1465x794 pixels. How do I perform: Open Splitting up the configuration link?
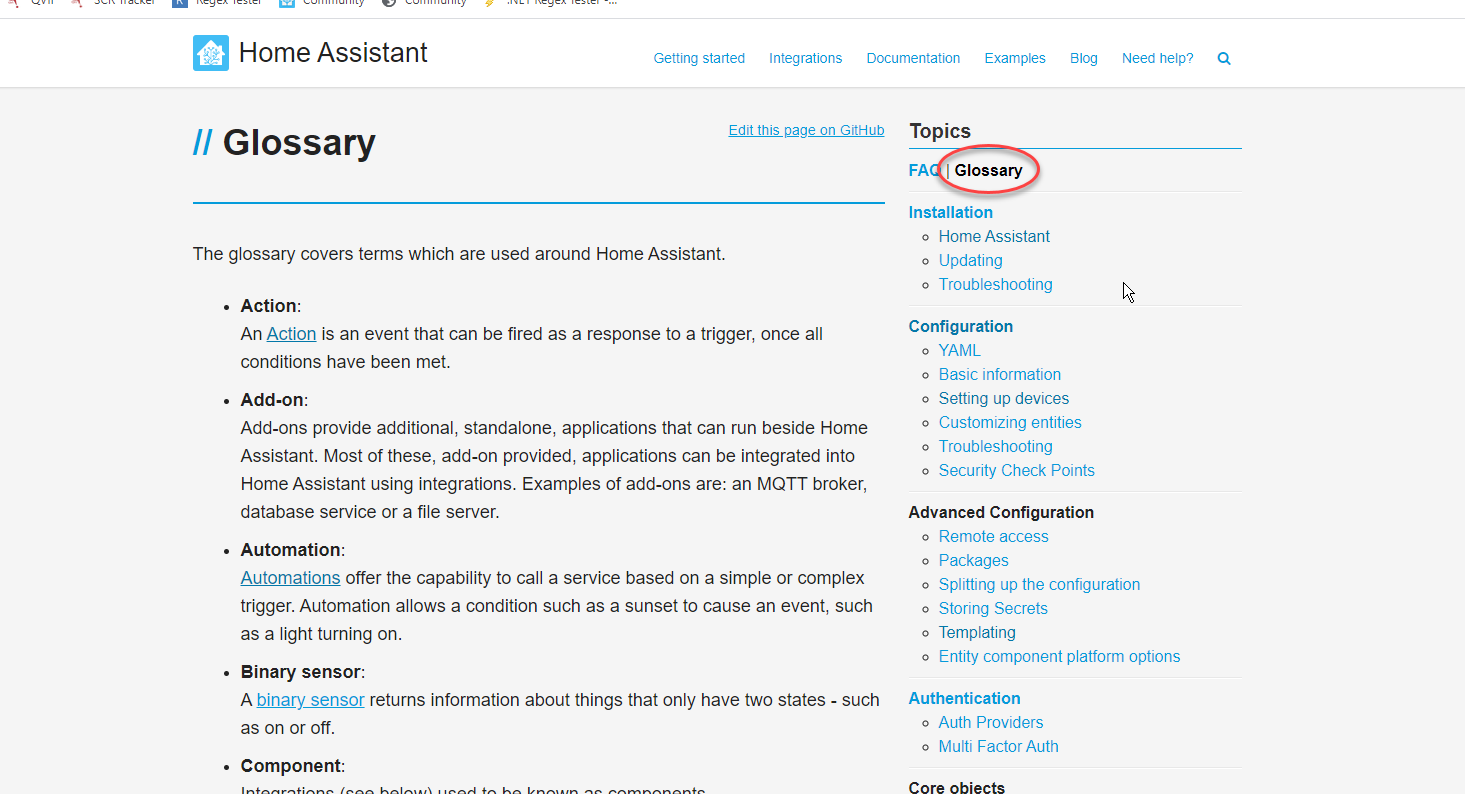[1040, 584]
